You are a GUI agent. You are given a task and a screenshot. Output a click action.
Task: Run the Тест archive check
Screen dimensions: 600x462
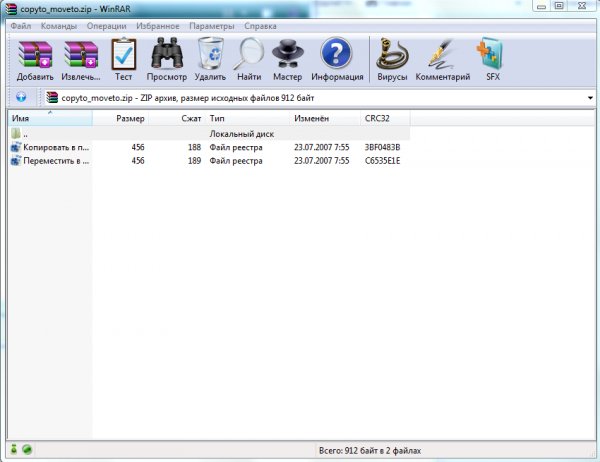pyautogui.click(x=123, y=55)
